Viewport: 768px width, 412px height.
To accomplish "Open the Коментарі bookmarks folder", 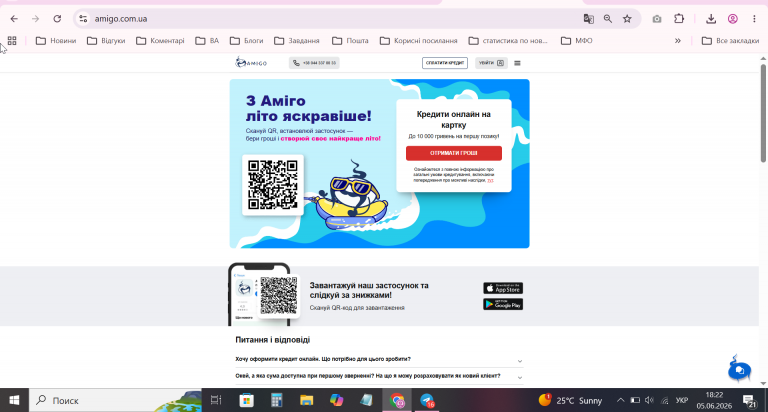I will [x=160, y=41].
